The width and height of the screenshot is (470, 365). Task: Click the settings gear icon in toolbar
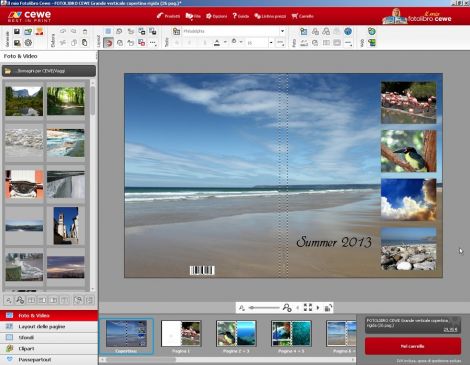tap(28, 43)
